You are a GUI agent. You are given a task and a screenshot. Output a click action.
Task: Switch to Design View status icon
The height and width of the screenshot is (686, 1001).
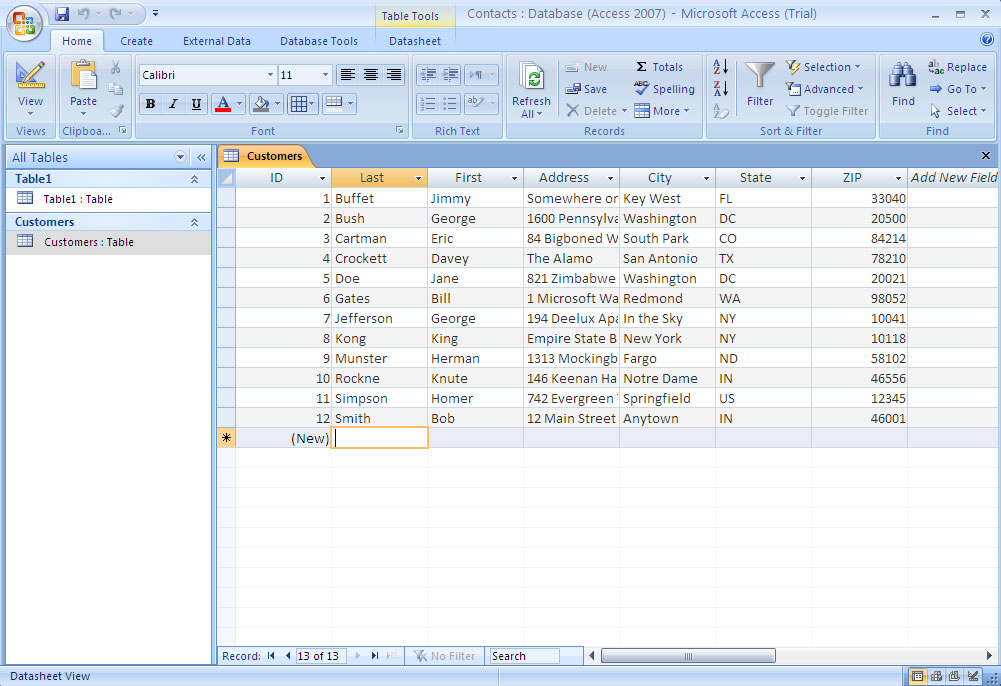[x=972, y=676]
